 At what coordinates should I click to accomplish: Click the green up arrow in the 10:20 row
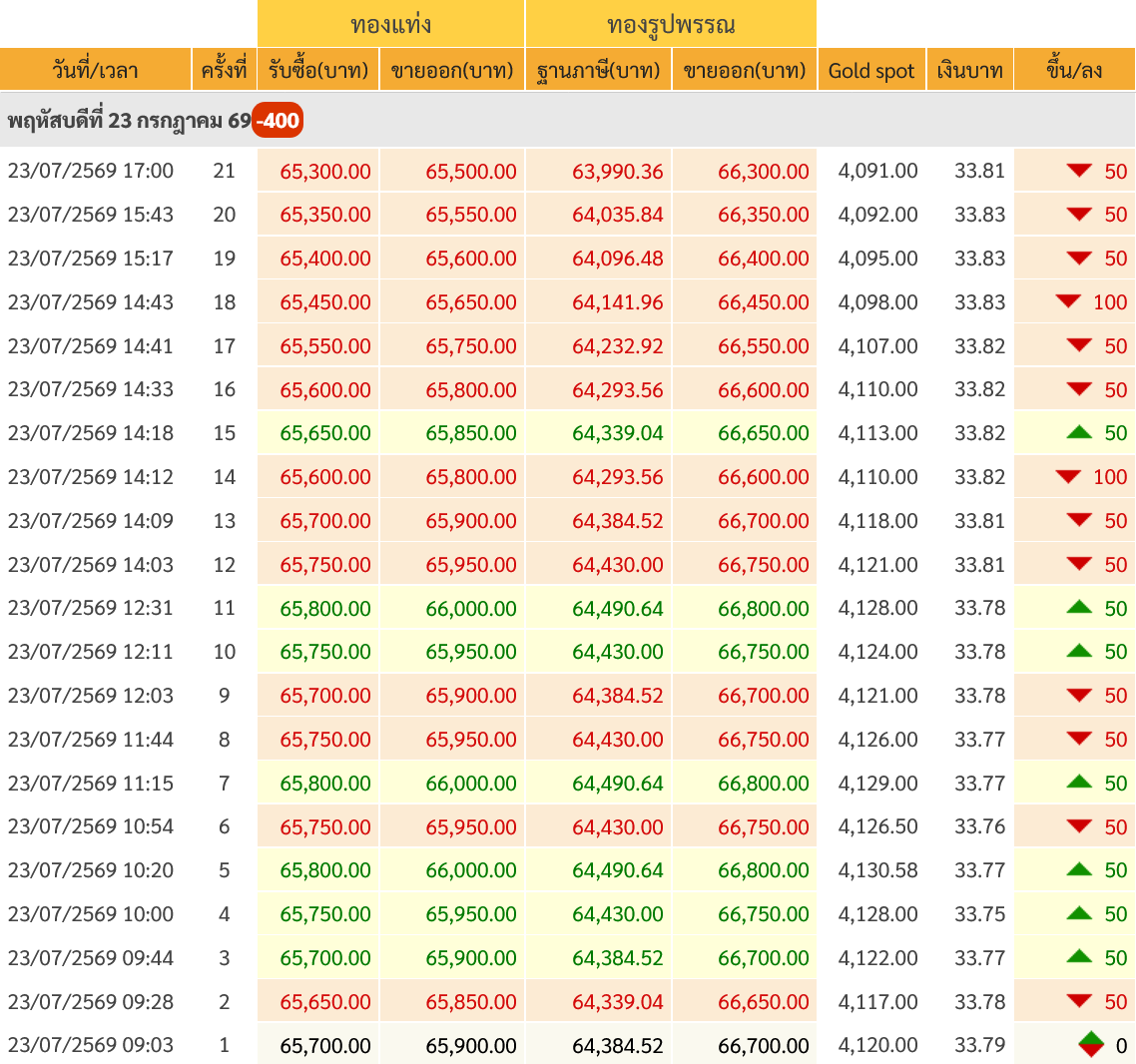[x=1079, y=869]
